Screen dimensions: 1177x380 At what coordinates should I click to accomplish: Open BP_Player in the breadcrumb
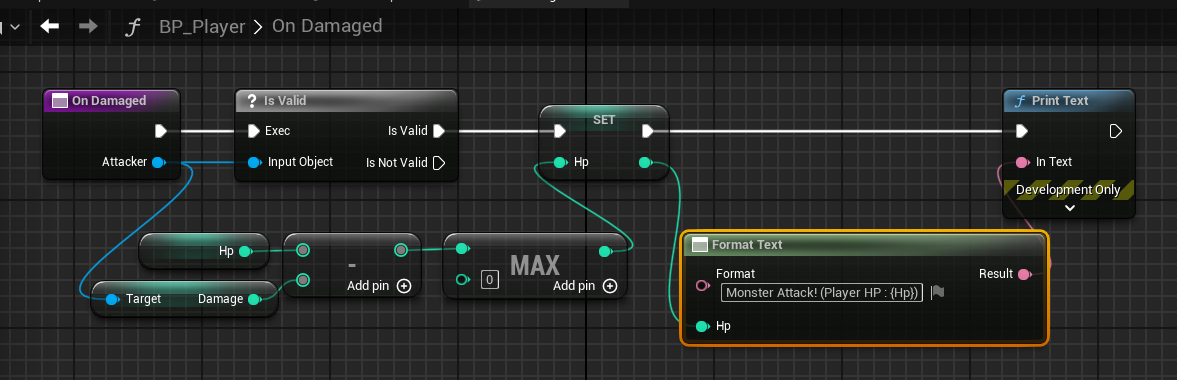coord(203,26)
